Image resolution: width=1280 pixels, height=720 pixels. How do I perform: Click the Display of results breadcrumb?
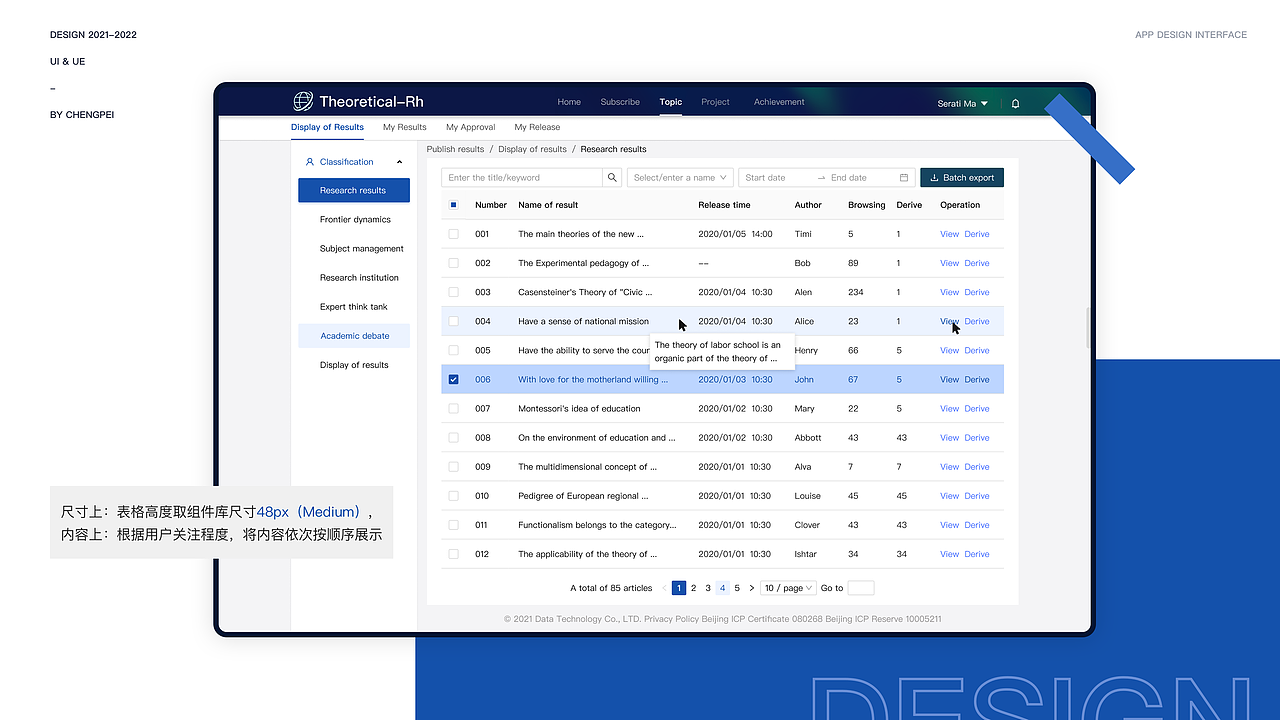[x=532, y=149]
